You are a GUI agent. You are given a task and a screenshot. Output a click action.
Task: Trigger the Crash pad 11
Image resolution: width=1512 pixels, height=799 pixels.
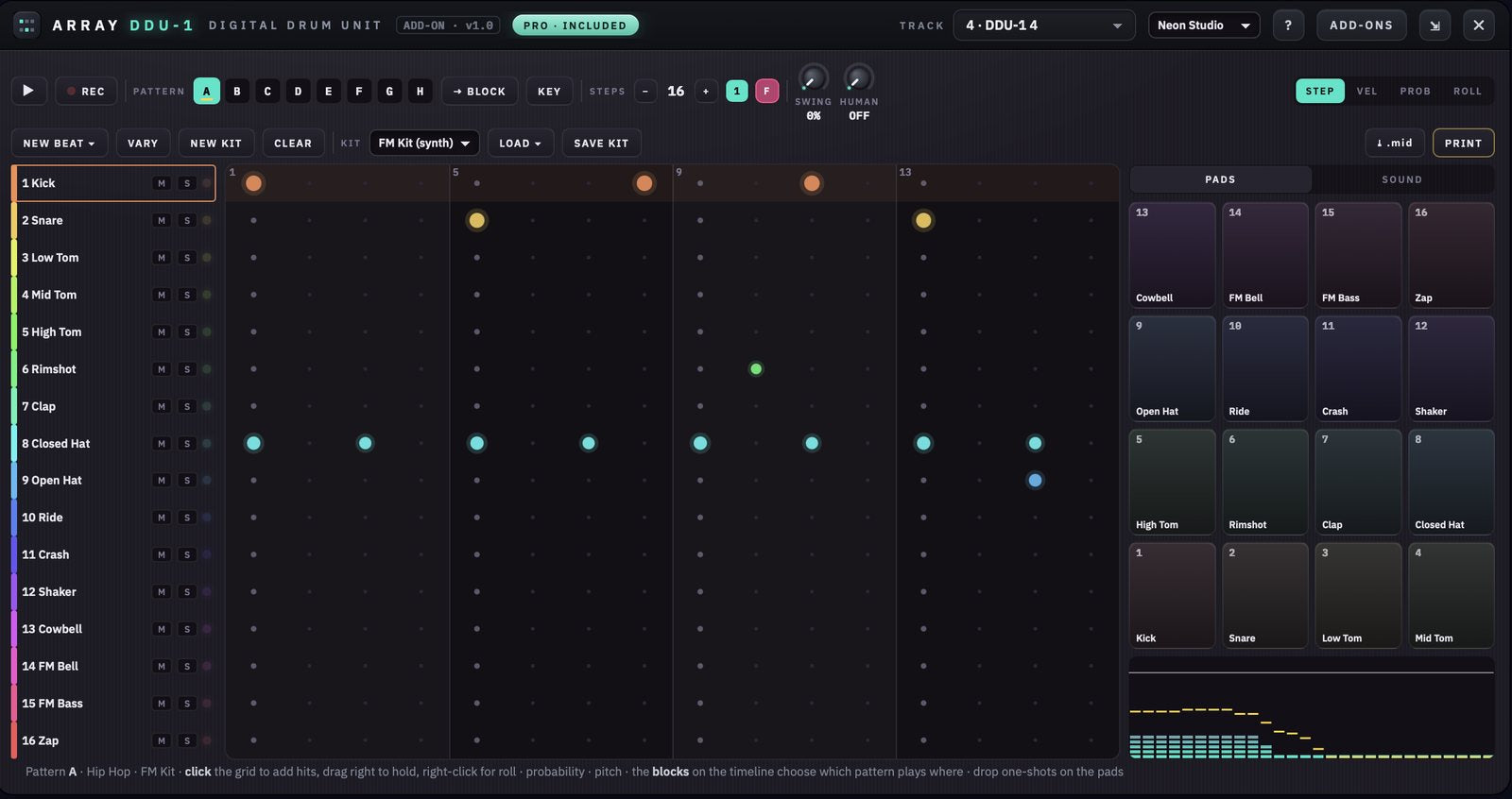(1358, 368)
